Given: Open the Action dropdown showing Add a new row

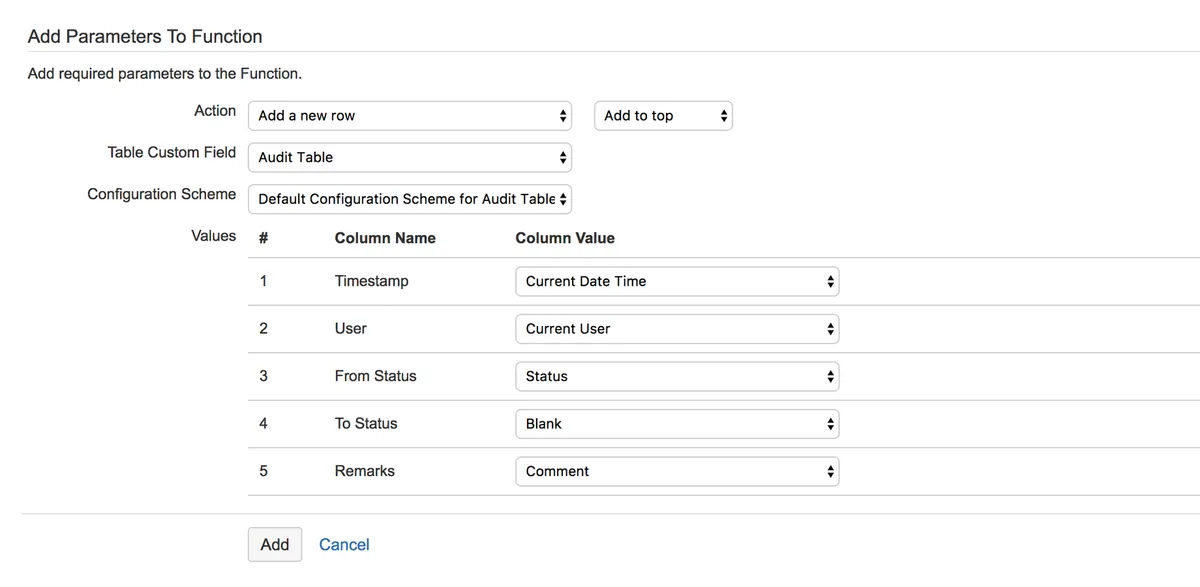Looking at the screenshot, I should tap(410, 116).
